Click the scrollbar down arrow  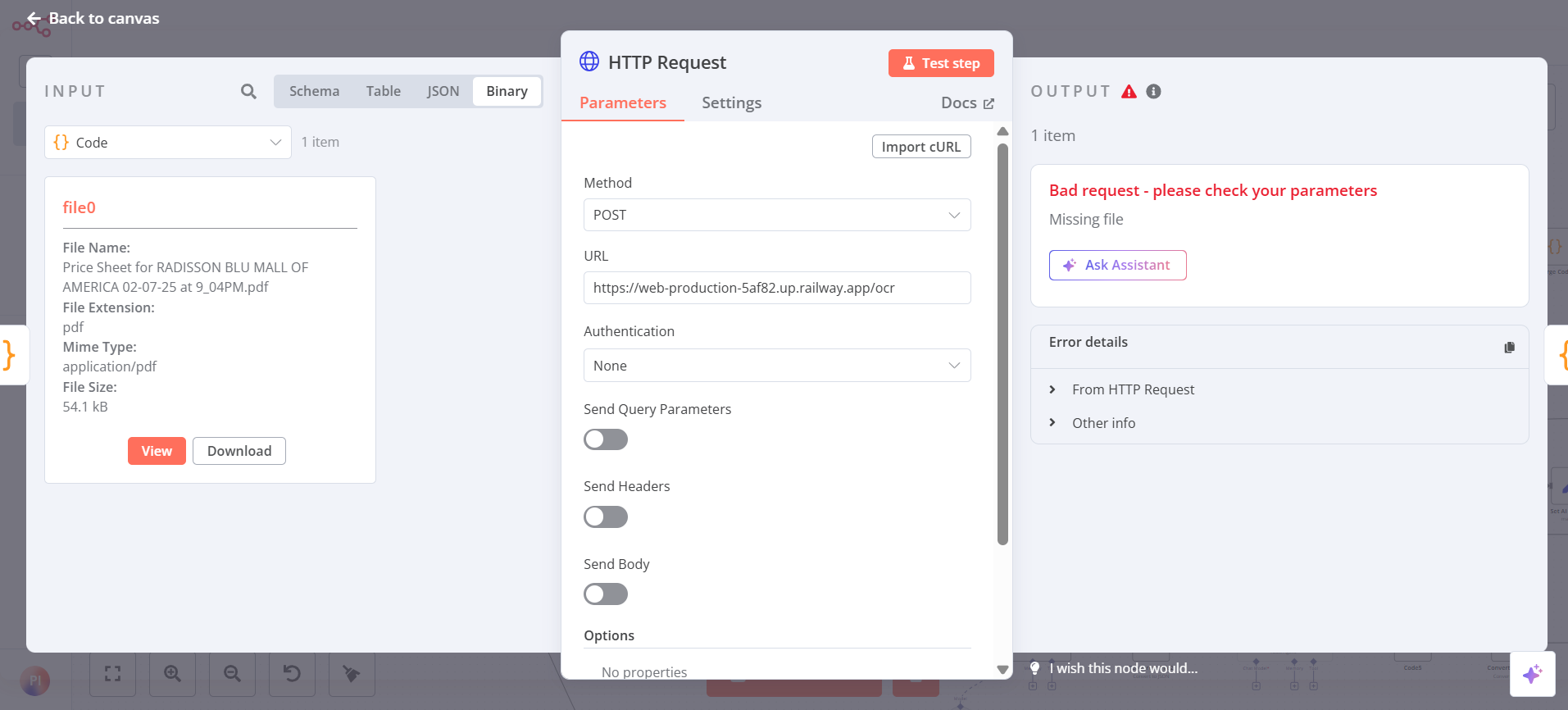[x=1002, y=670]
